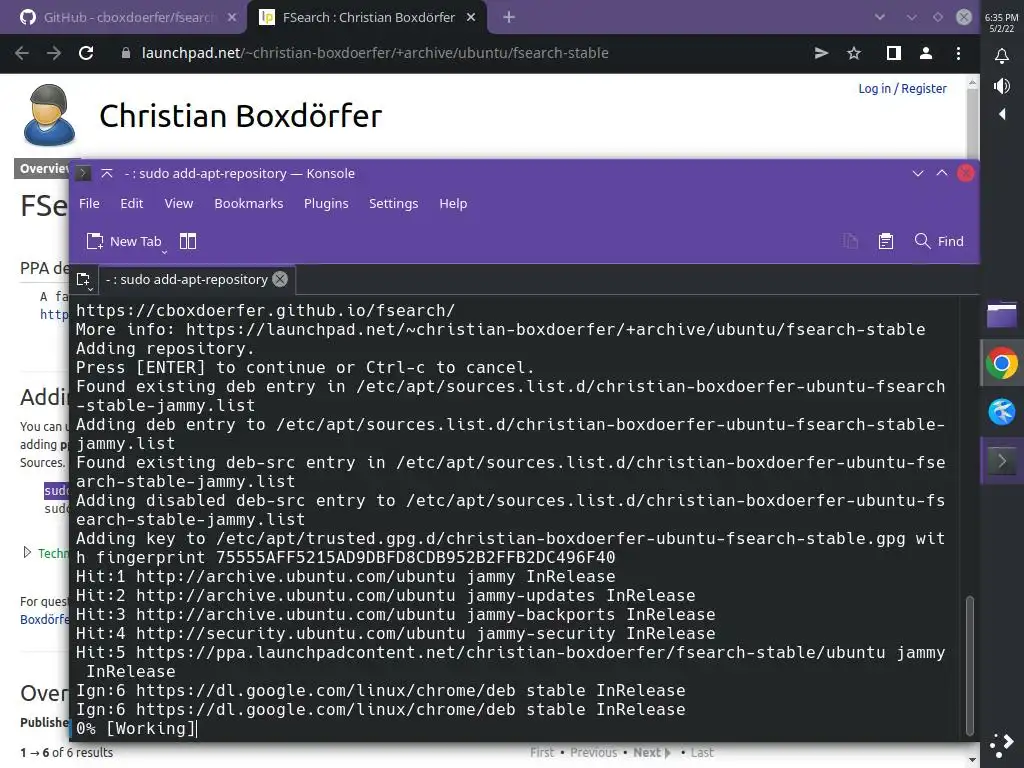Expand the Technical details disclosure triangle
The image size is (1024, 768).
(x=27, y=552)
